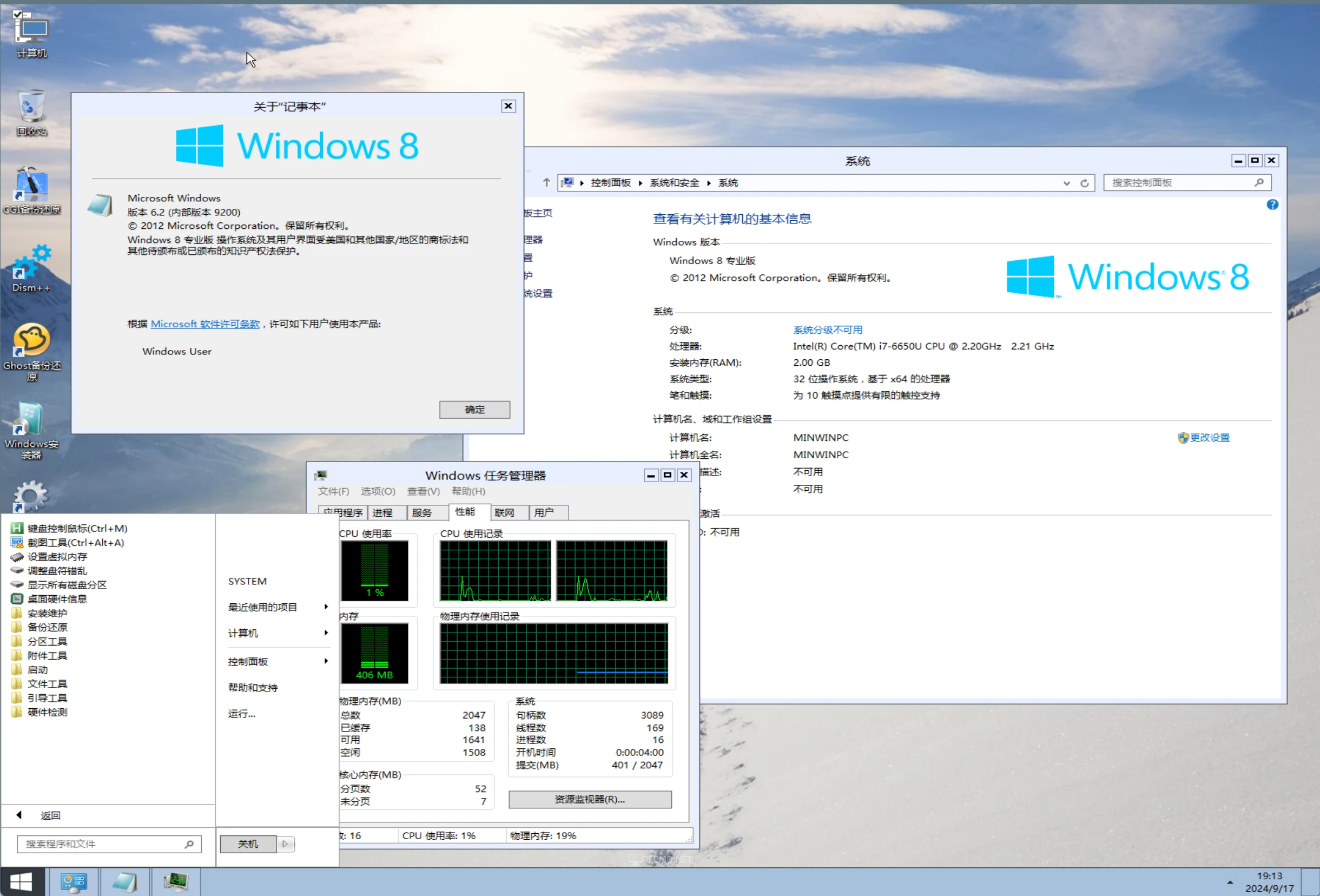Open the Ghost备份还原 desktop icon
Viewport: 1320px width, 896px height.
32,352
